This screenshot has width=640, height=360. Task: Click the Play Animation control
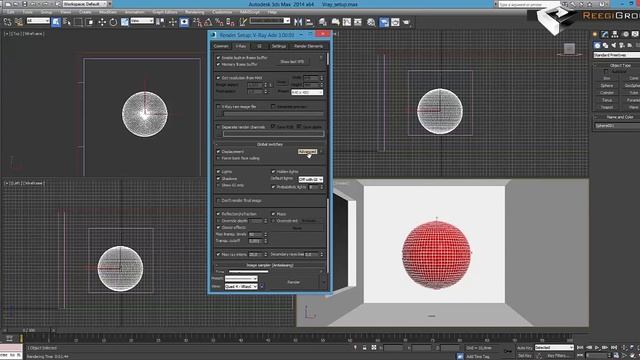click(596, 348)
